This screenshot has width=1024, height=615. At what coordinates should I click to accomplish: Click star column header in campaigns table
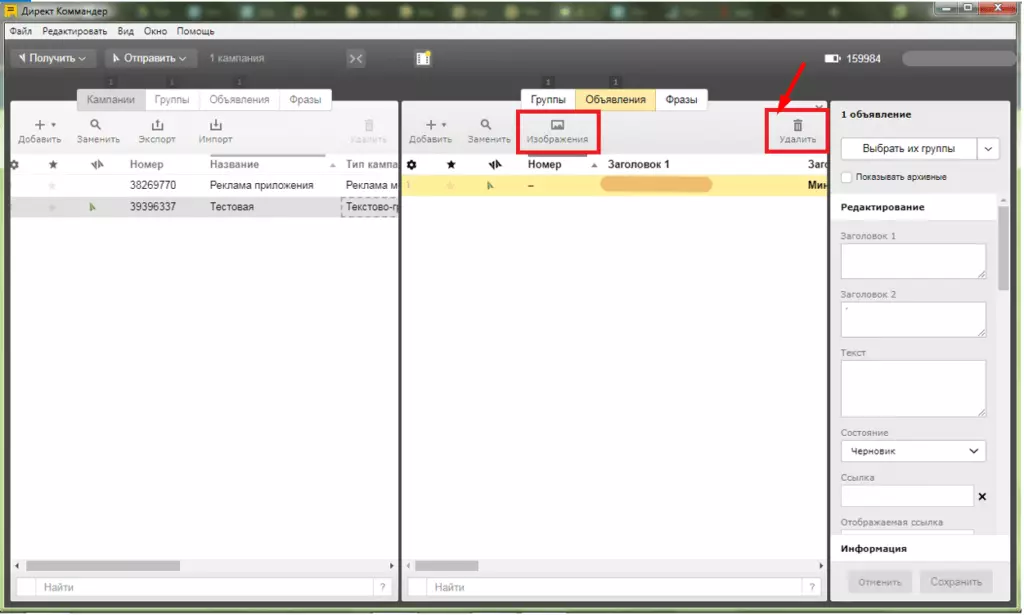53,165
